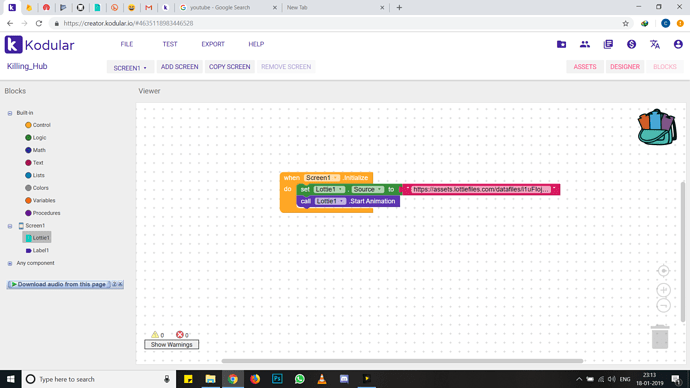
Task: Open the backpack in the viewer
Action: tap(657, 127)
